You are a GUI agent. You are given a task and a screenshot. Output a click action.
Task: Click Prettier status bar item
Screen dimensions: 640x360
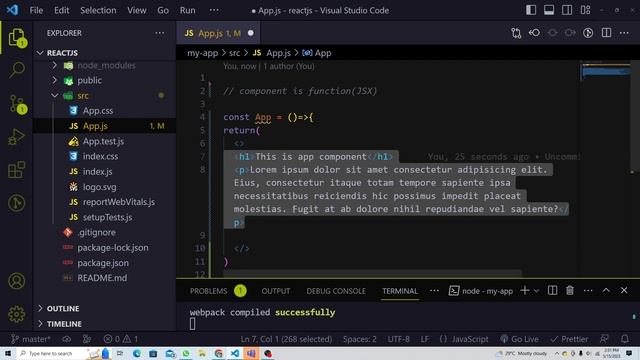(569, 339)
